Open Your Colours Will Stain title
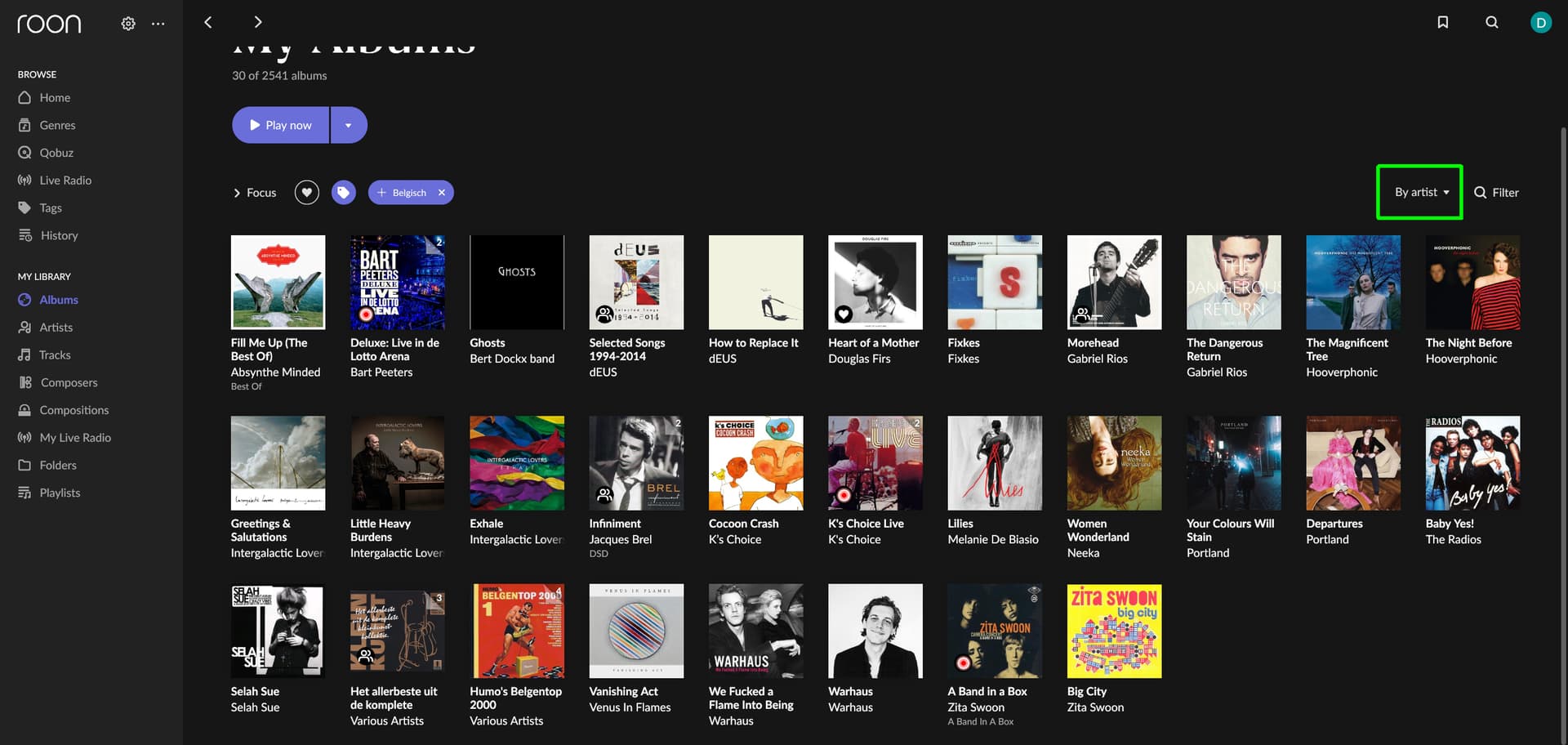This screenshot has width=1568, height=745. pos(1230,531)
